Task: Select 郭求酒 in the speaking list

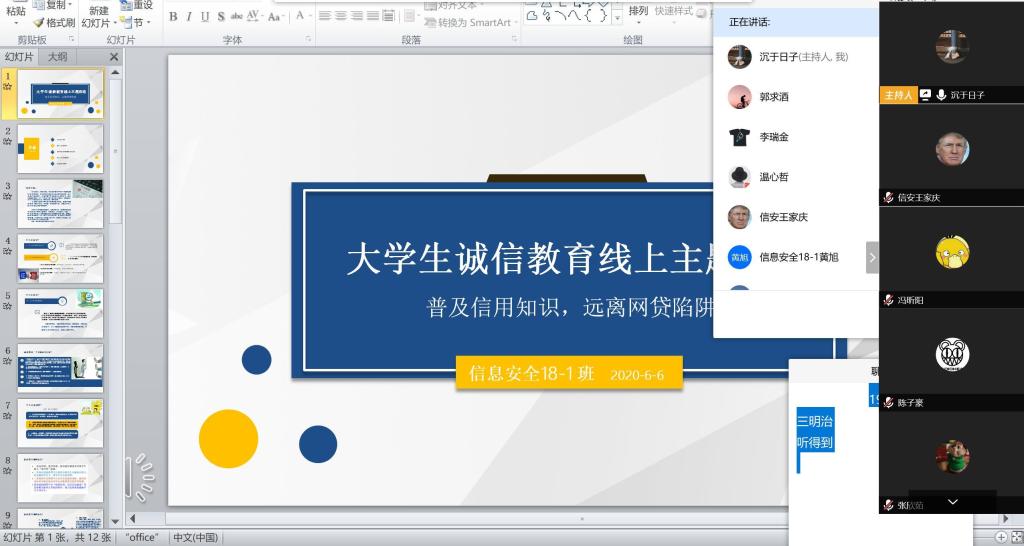Action: (773, 97)
